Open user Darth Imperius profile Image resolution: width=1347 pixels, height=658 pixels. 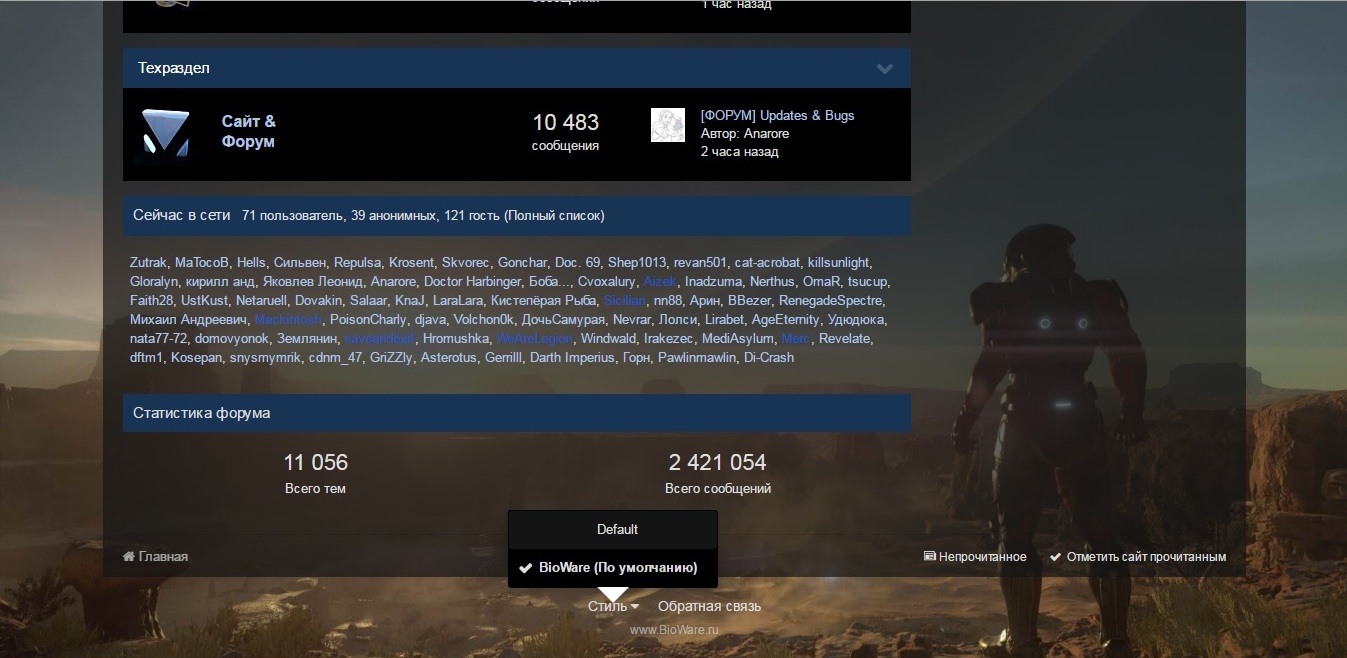click(571, 358)
